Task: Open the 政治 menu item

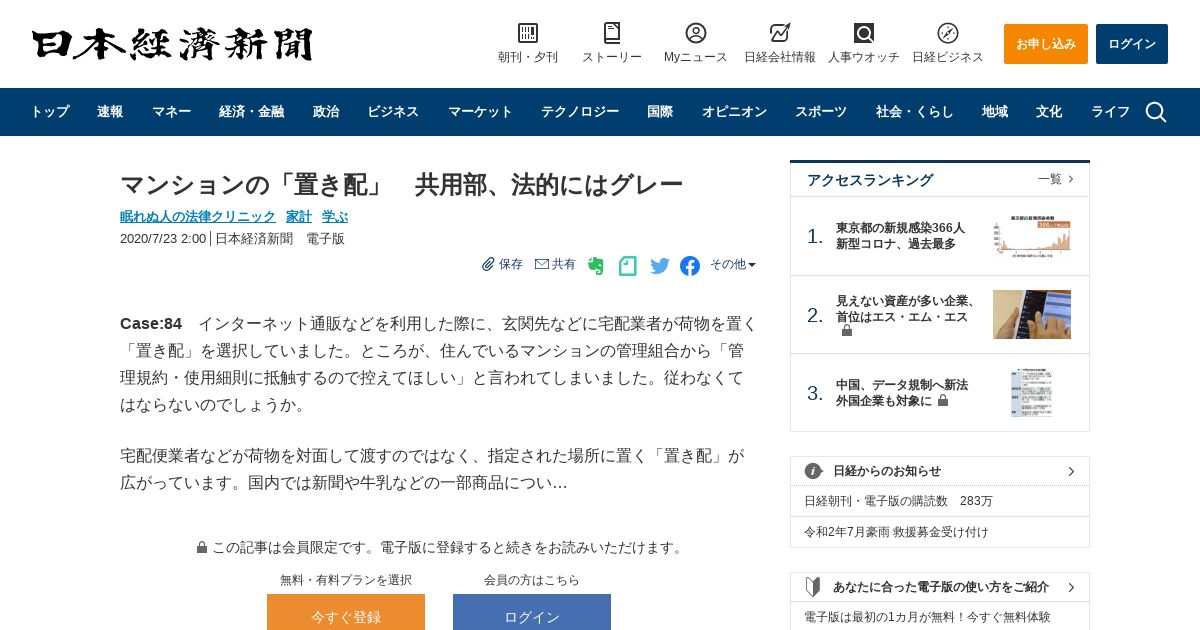Action: click(326, 112)
